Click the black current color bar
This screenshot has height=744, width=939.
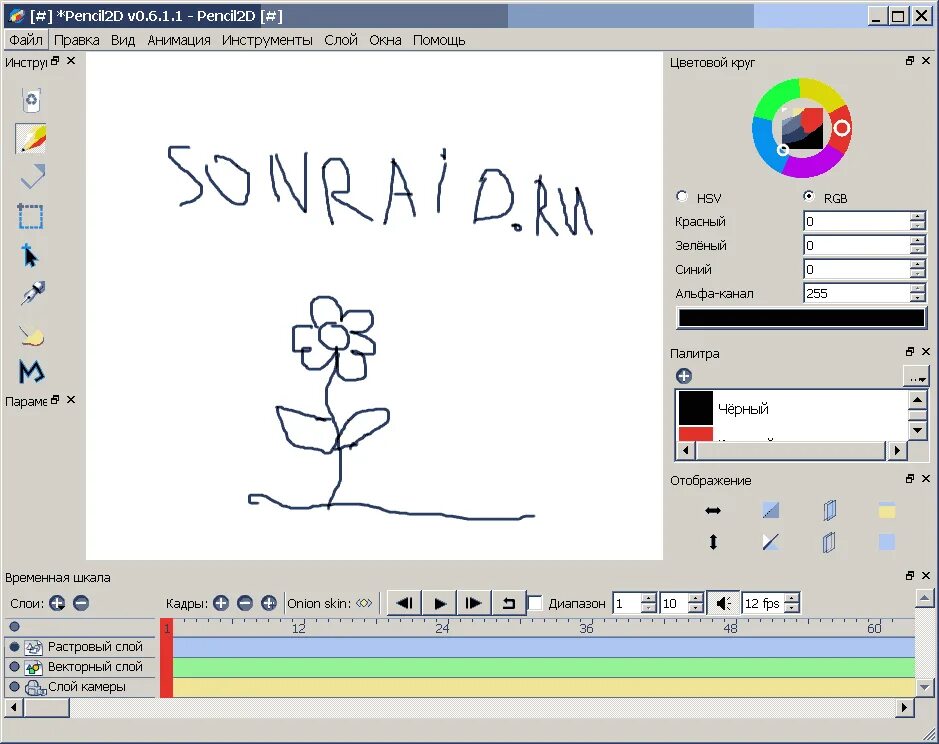coord(801,317)
